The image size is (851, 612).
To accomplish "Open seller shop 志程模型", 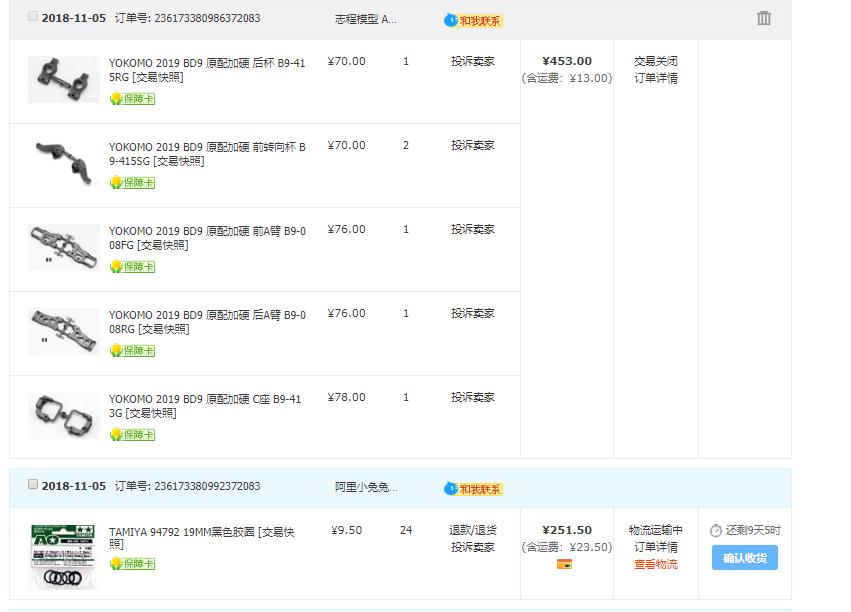I will 365,20.
